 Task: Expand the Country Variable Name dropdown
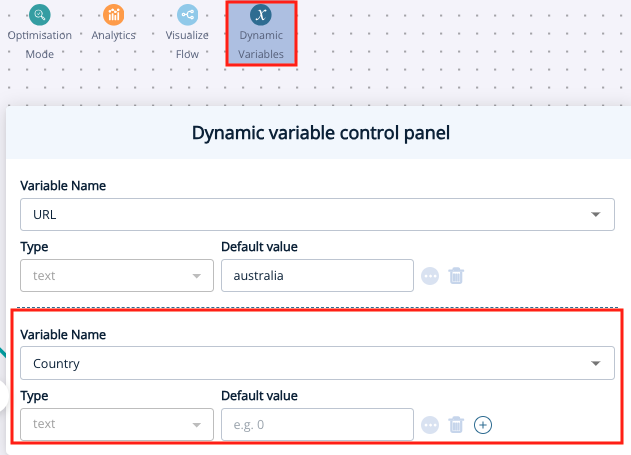coord(317,363)
